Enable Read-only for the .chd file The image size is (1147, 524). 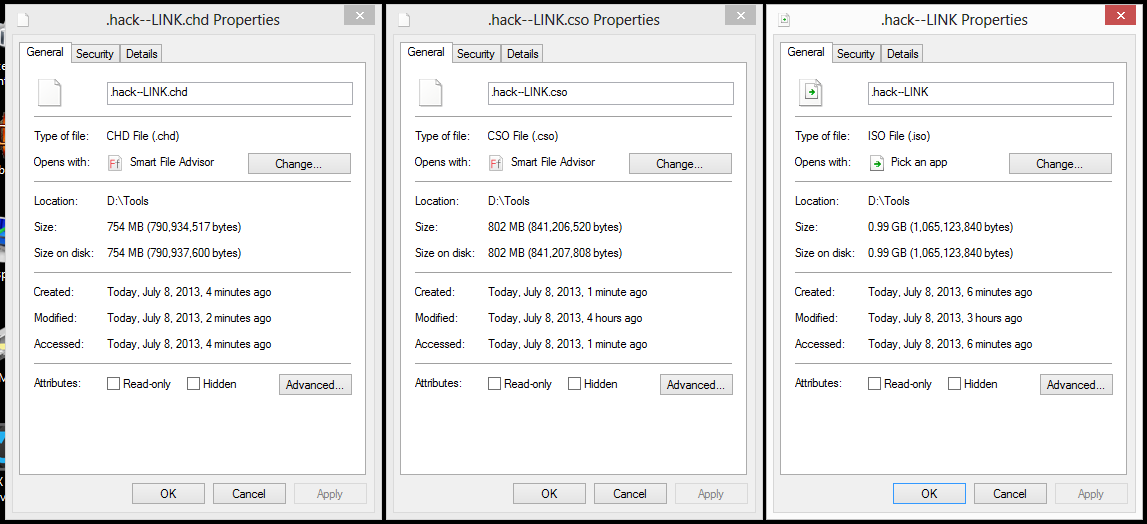[114, 384]
